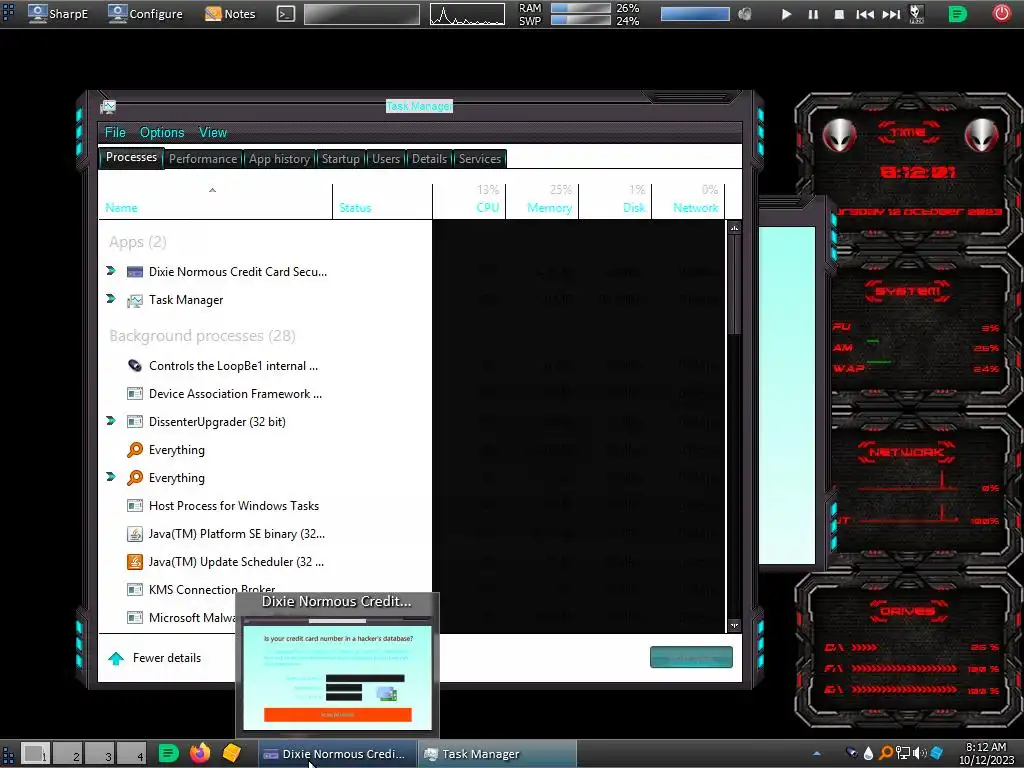Open the SharpE menu in top bar

point(57,14)
